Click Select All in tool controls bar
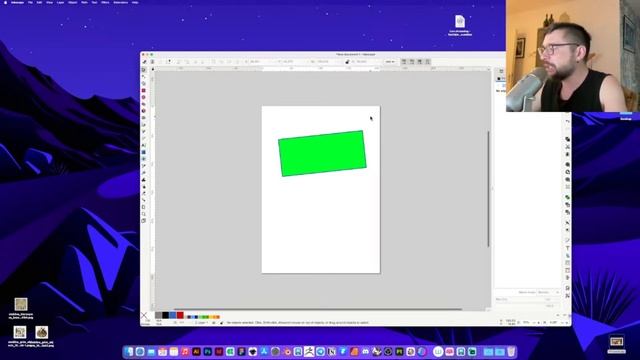Image resolution: width=640 pixels, height=360 pixels. (x=144, y=62)
